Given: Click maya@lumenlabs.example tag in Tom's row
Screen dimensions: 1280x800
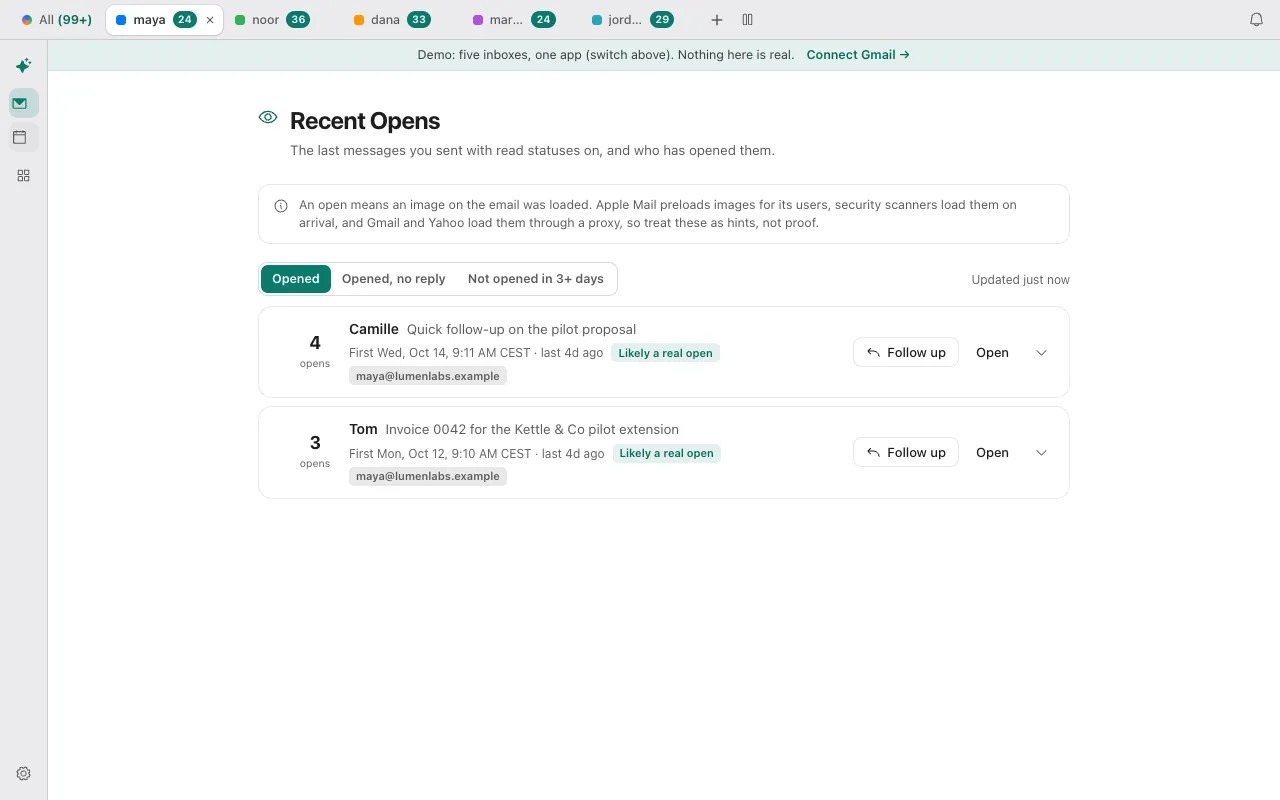Looking at the screenshot, I should (x=428, y=476).
